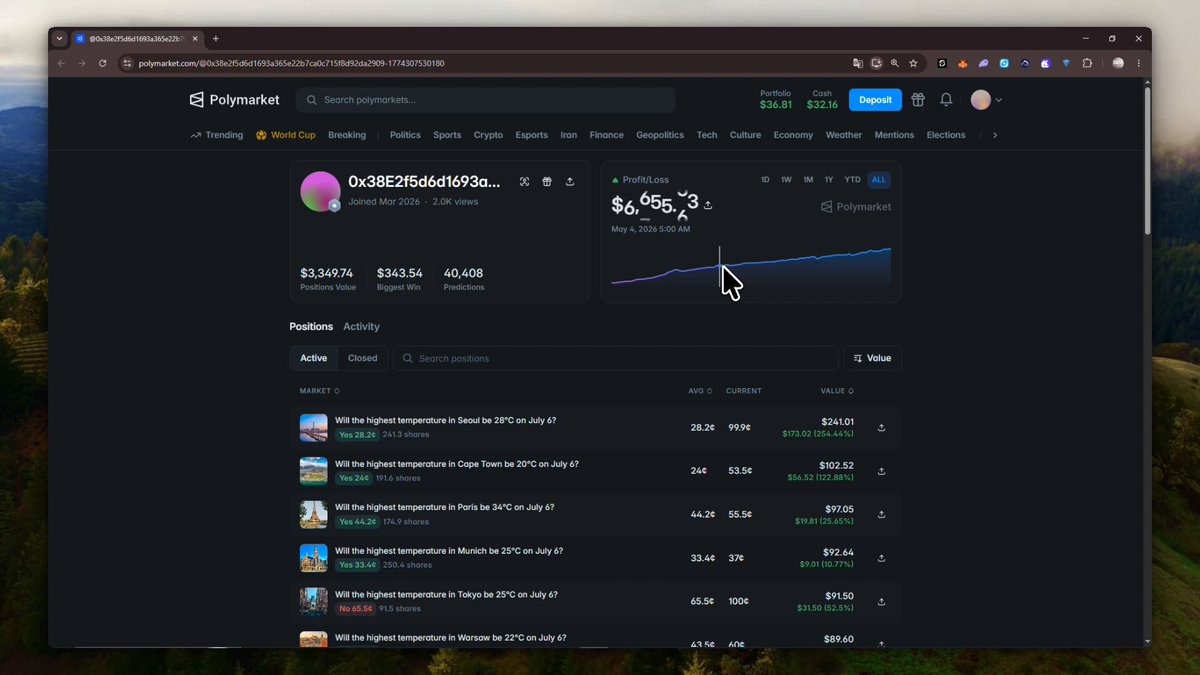Set the chart range to 1D
Screen dimensions: 1200x675
tap(765, 180)
